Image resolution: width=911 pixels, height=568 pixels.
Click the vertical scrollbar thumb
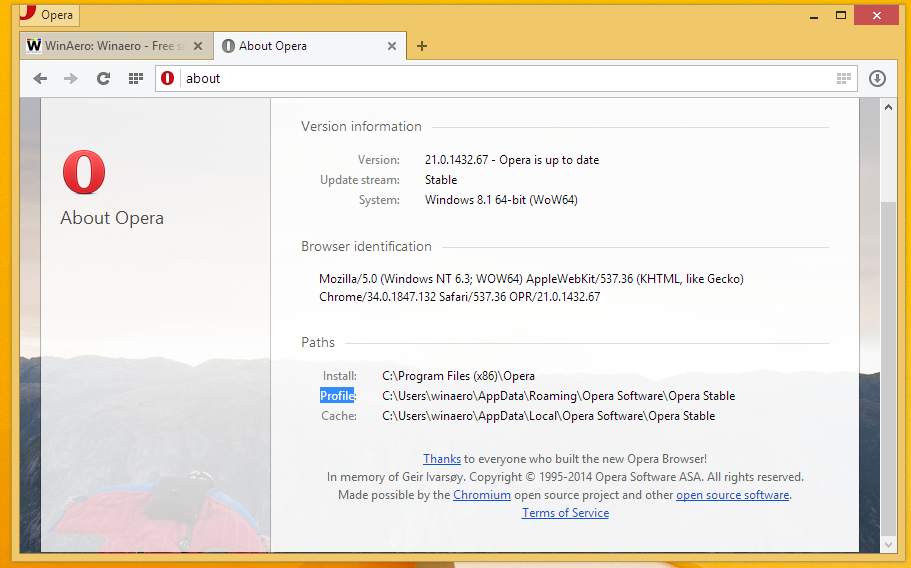(x=888, y=369)
